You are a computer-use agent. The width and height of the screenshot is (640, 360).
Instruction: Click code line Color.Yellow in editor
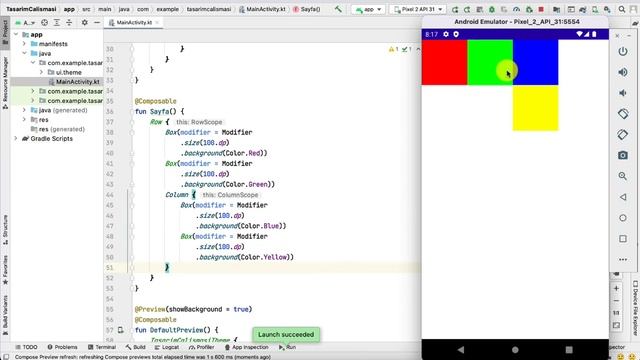click(244, 257)
